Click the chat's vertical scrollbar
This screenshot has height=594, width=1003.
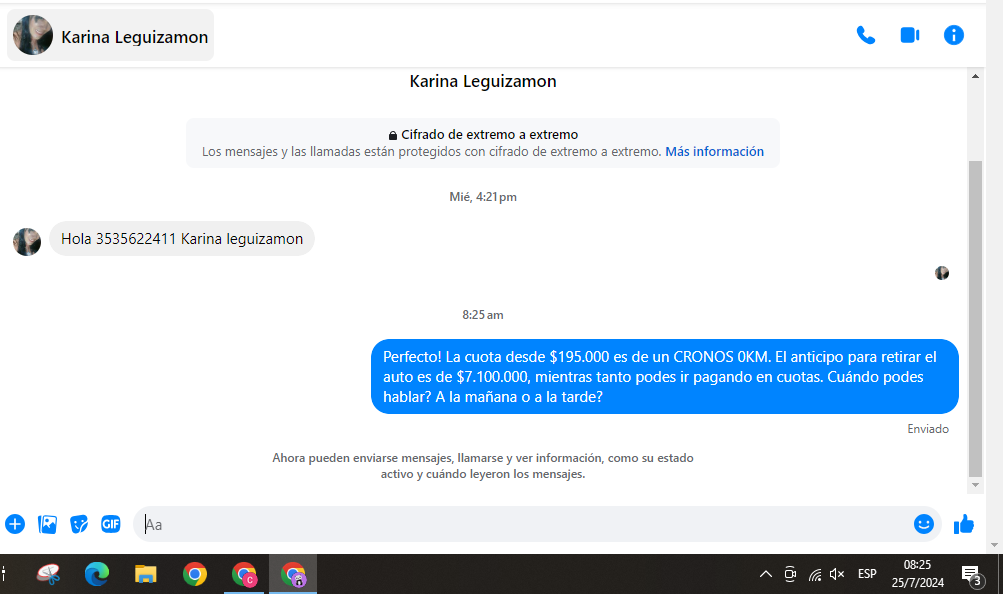pyautogui.click(x=976, y=320)
